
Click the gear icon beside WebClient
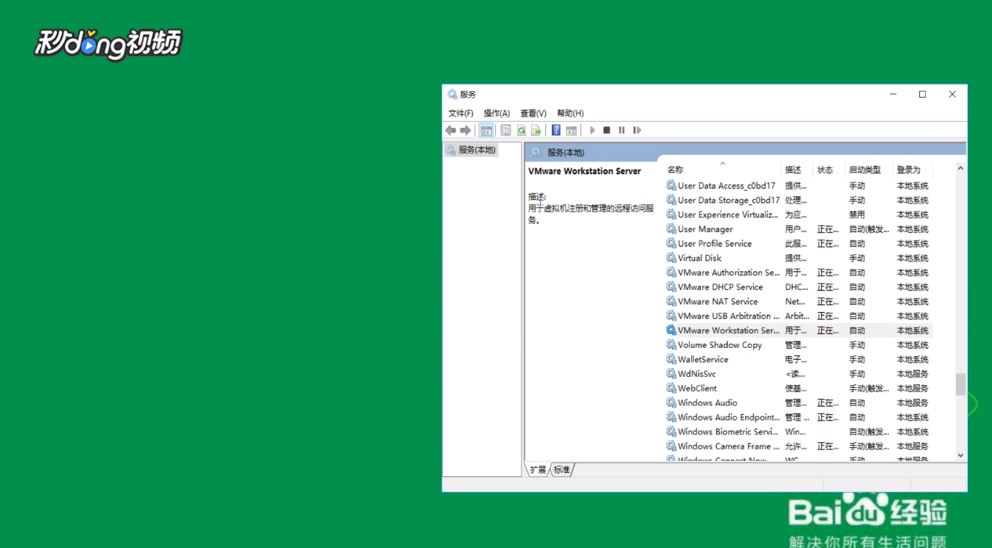pos(671,388)
